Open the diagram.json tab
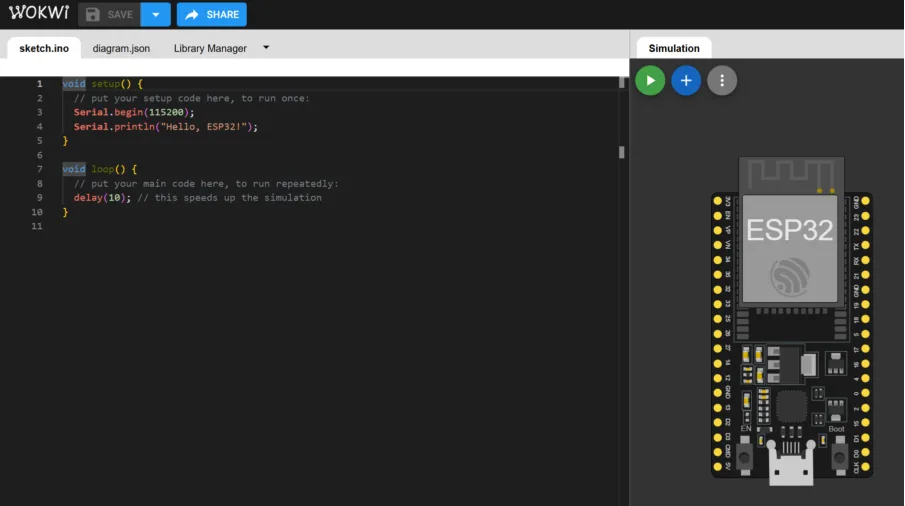The image size is (905, 506). (121, 48)
